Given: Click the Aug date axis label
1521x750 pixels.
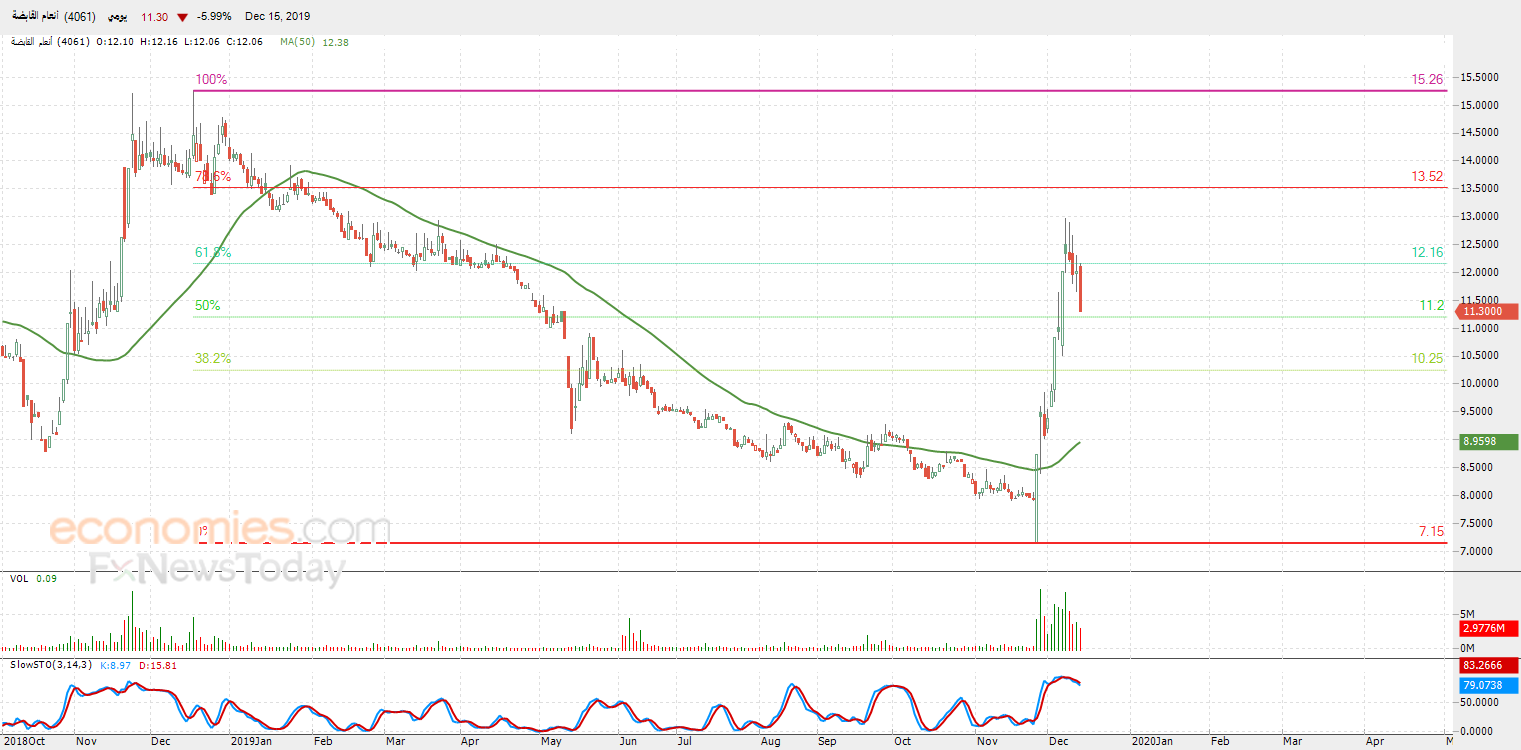Looking at the screenshot, I should (770, 742).
